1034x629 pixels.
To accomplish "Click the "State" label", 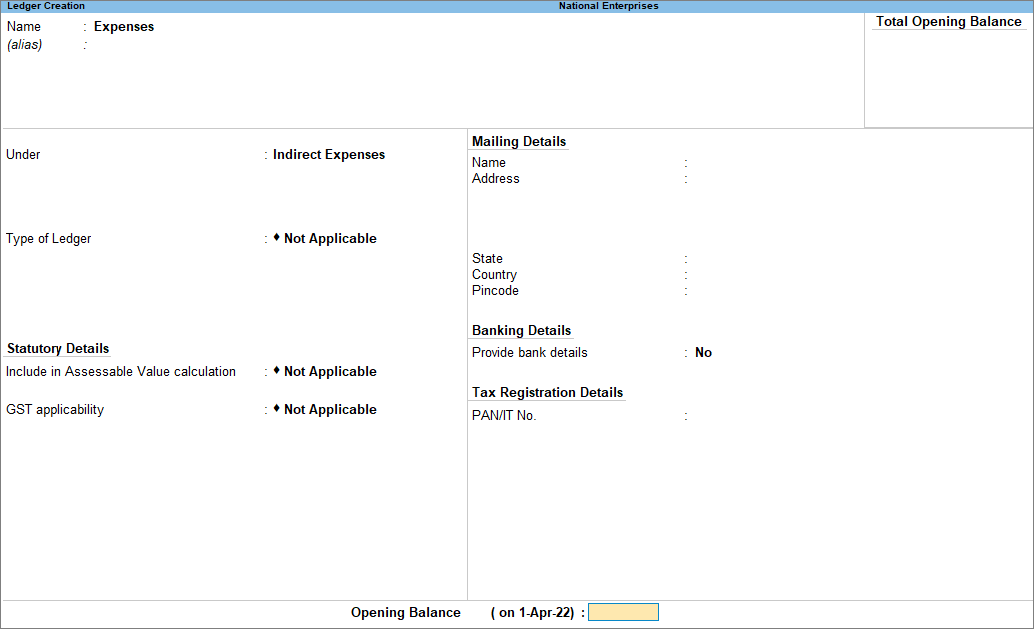I will (487, 258).
